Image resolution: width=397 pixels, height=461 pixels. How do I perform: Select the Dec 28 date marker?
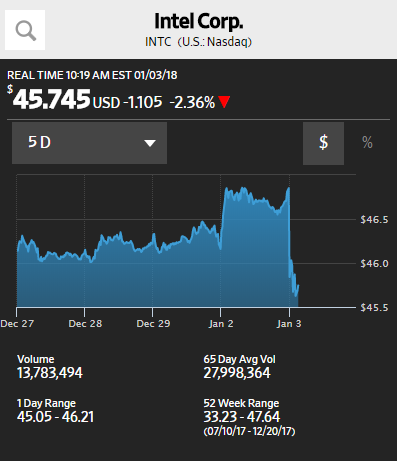tap(85, 324)
